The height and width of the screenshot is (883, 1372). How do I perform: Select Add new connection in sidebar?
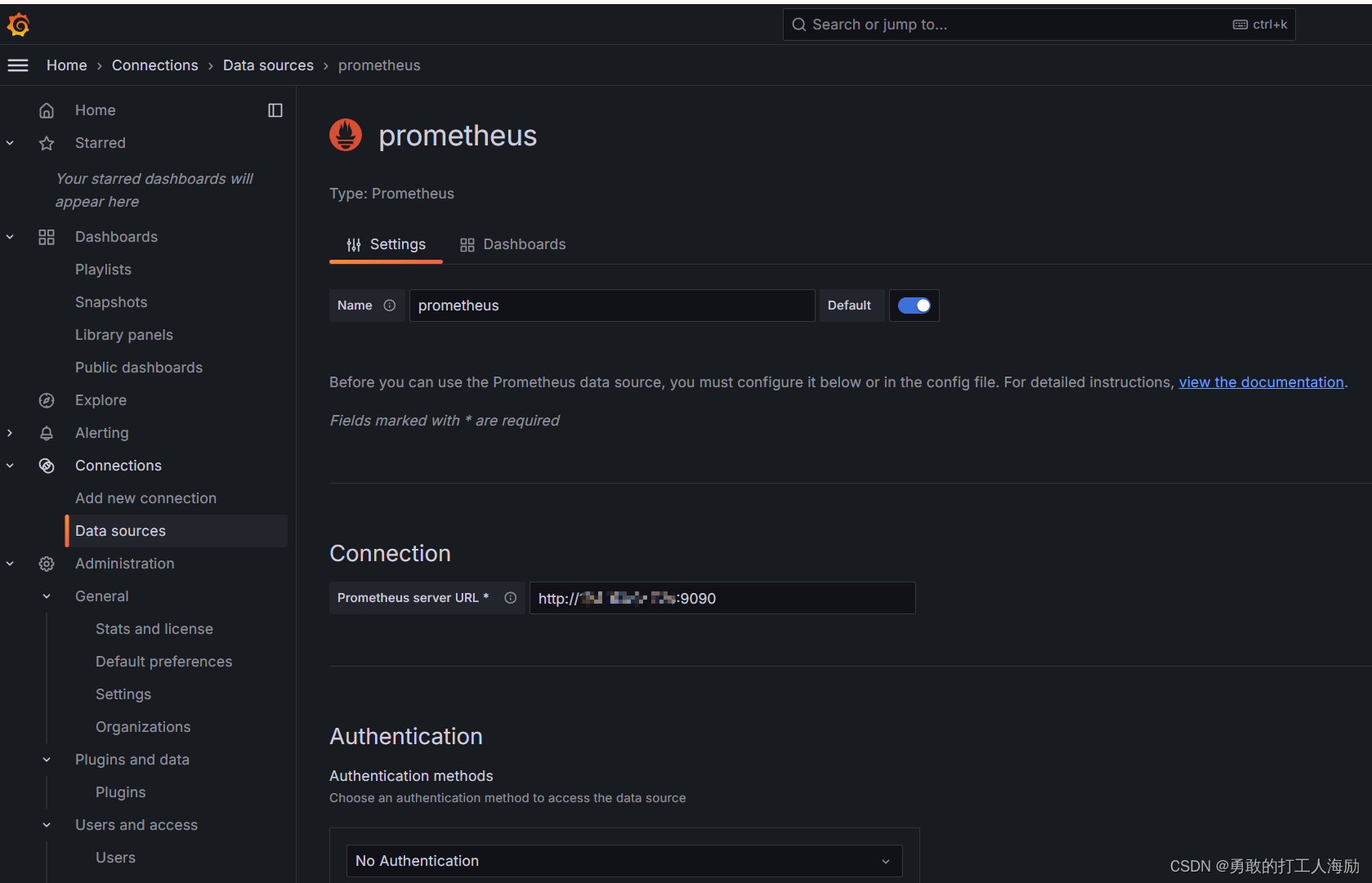pos(145,498)
